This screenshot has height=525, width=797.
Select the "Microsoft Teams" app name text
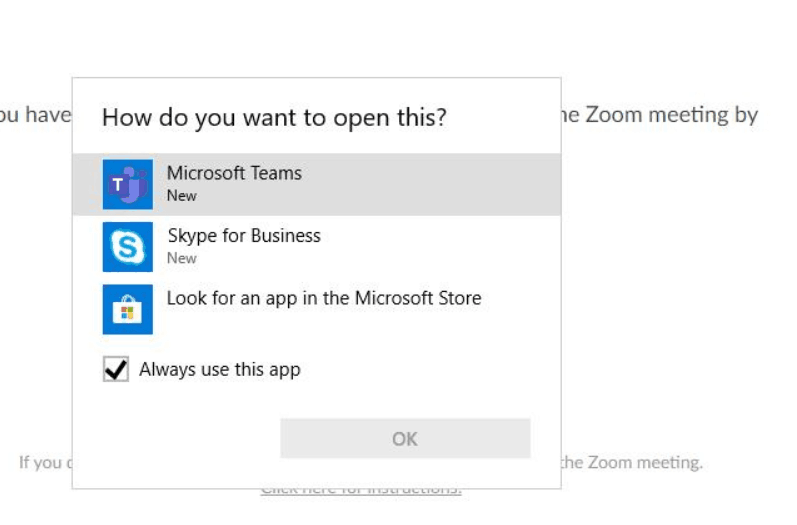[234, 173]
